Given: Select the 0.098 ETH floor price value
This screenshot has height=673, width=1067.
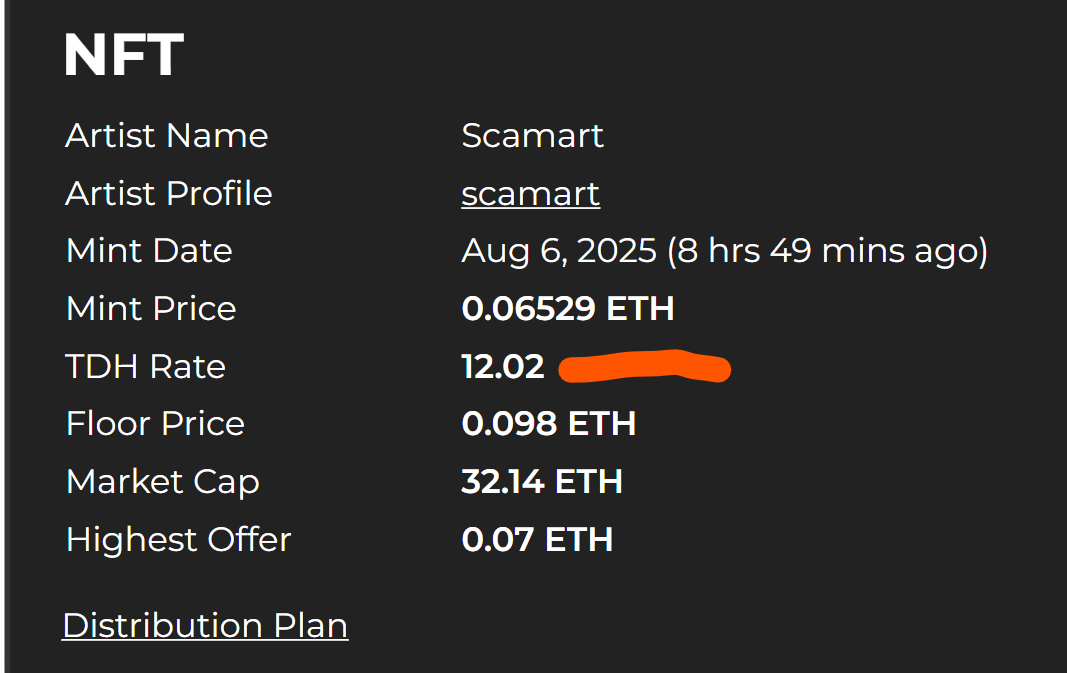Looking at the screenshot, I should 548,424.
